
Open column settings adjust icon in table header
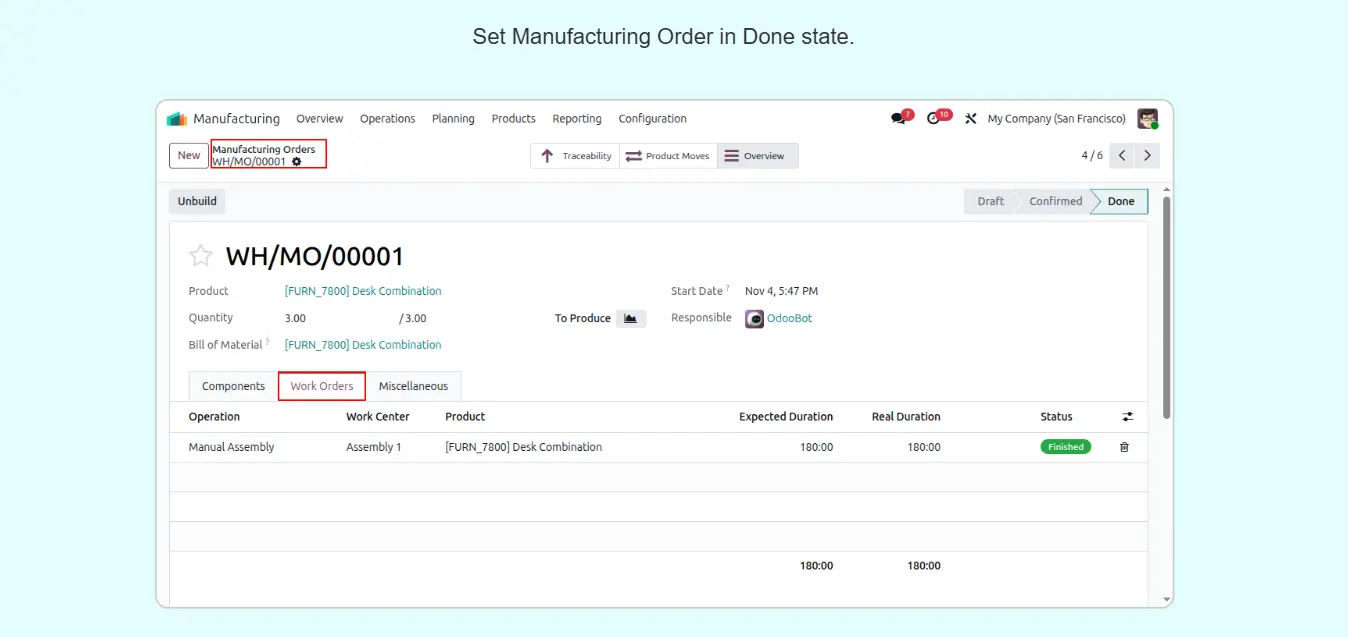(1128, 417)
